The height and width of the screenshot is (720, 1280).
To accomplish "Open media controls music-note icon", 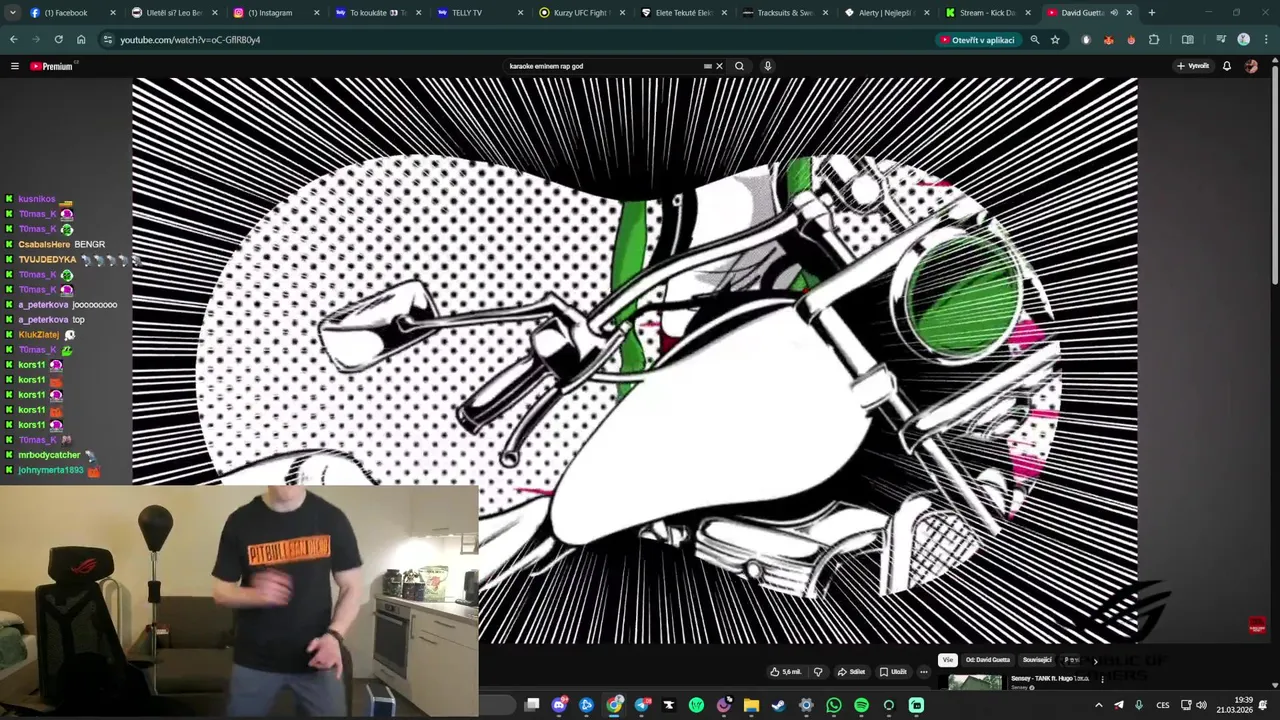I will point(1221,40).
